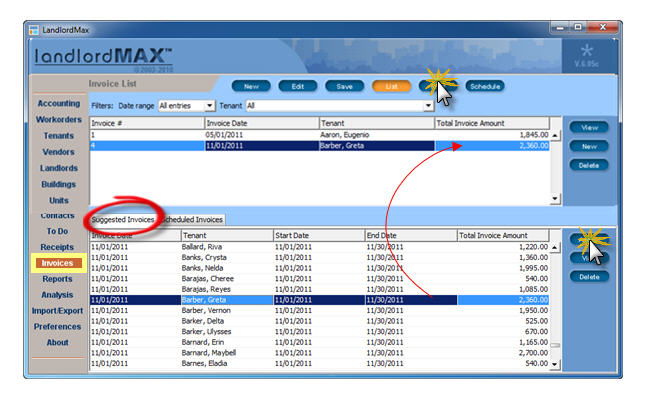Click the upper invoice list's scroll-up arrow

555,136
